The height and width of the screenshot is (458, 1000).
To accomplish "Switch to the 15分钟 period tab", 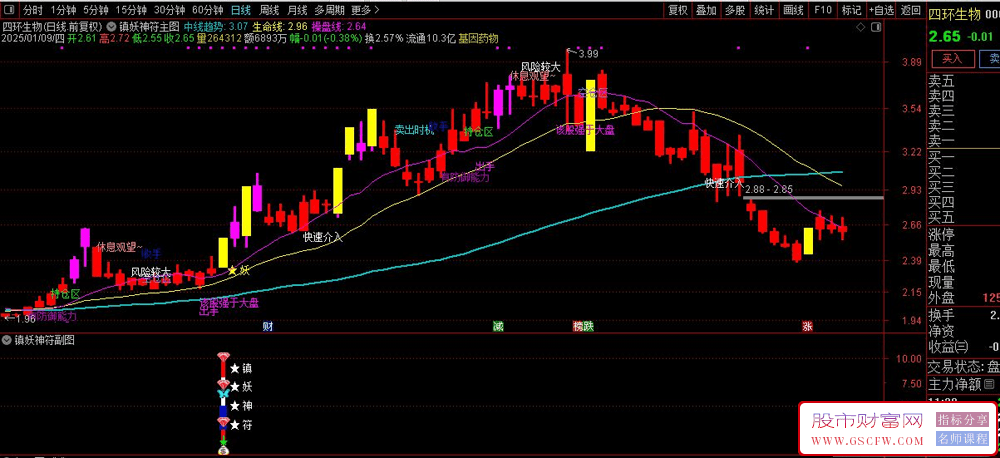I will tap(131, 10).
